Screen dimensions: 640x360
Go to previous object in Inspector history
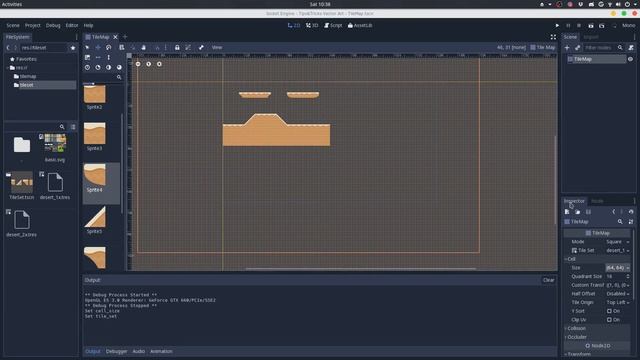(x=613, y=212)
